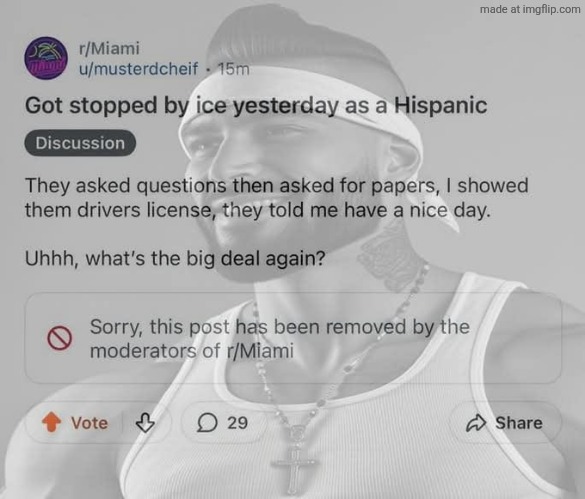Click the Share button label
The height and width of the screenshot is (499, 585).
(519, 423)
